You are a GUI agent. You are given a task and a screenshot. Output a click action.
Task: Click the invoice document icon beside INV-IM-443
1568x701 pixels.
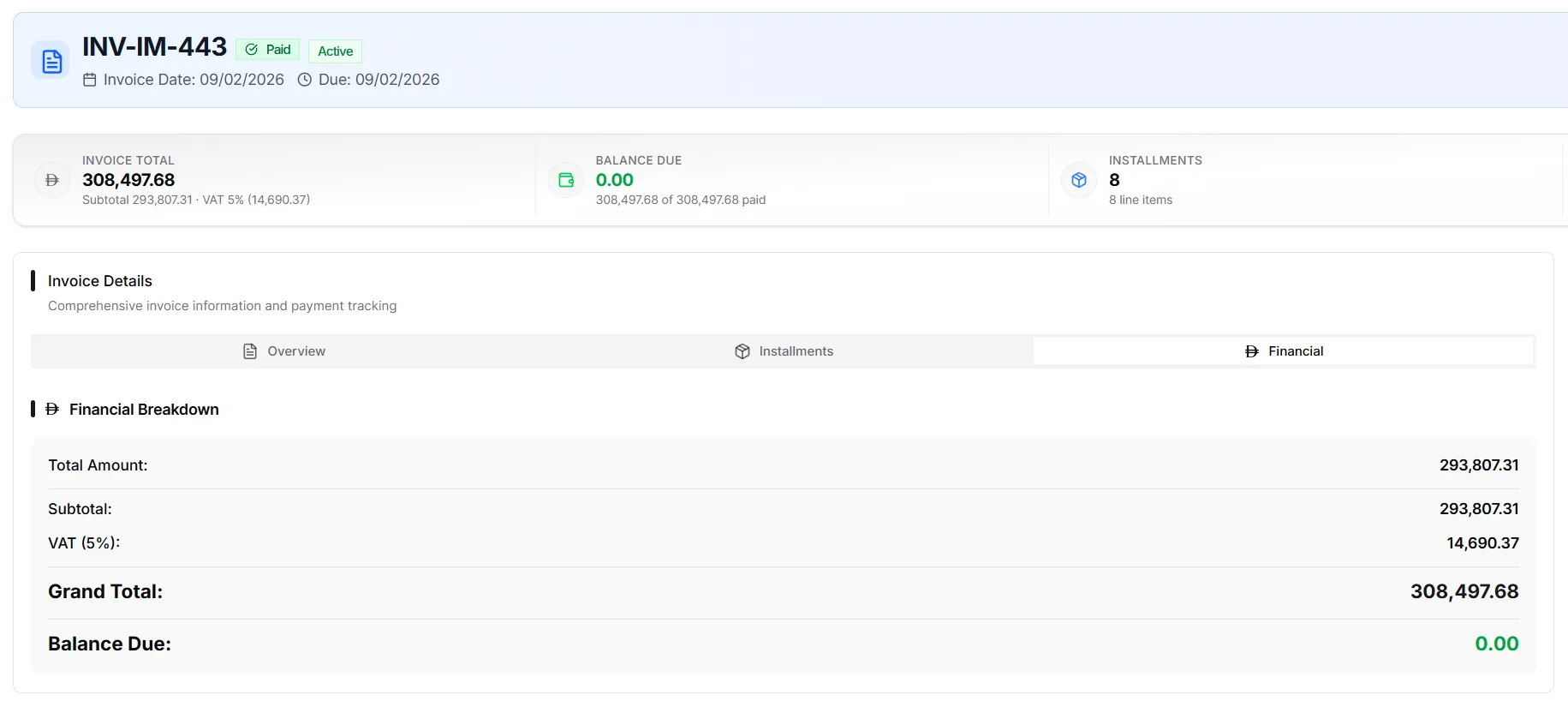pyautogui.click(x=52, y=61)
